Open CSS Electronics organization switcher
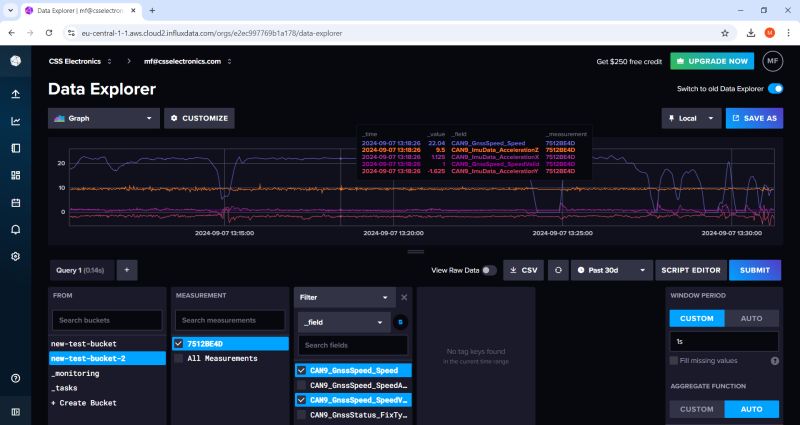The image size is (800, 425). pyautogui.click(x=80, y=61)
